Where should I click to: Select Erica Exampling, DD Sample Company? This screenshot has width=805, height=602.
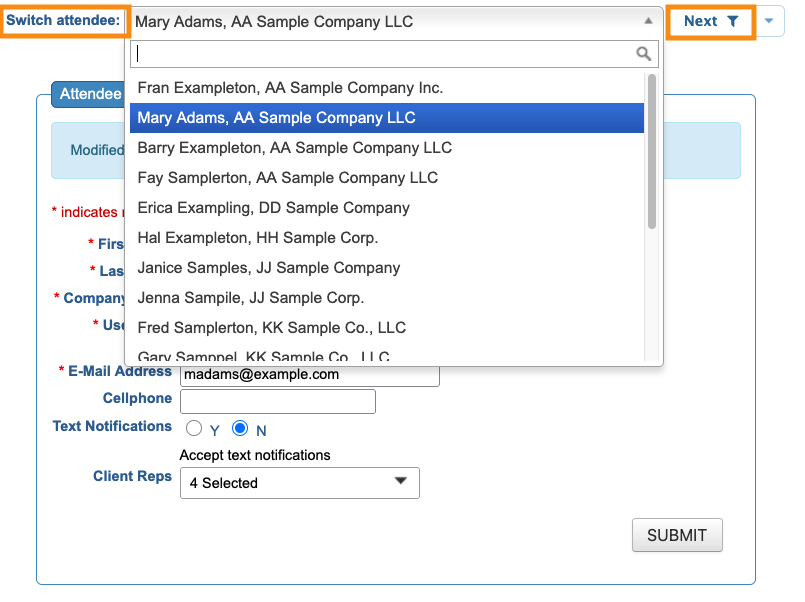click(273, 208)
